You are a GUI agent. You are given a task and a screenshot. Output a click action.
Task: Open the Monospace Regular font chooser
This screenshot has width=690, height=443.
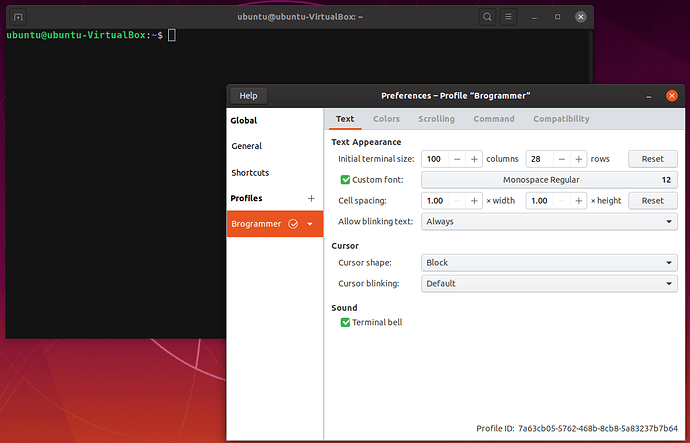(549, 180)
